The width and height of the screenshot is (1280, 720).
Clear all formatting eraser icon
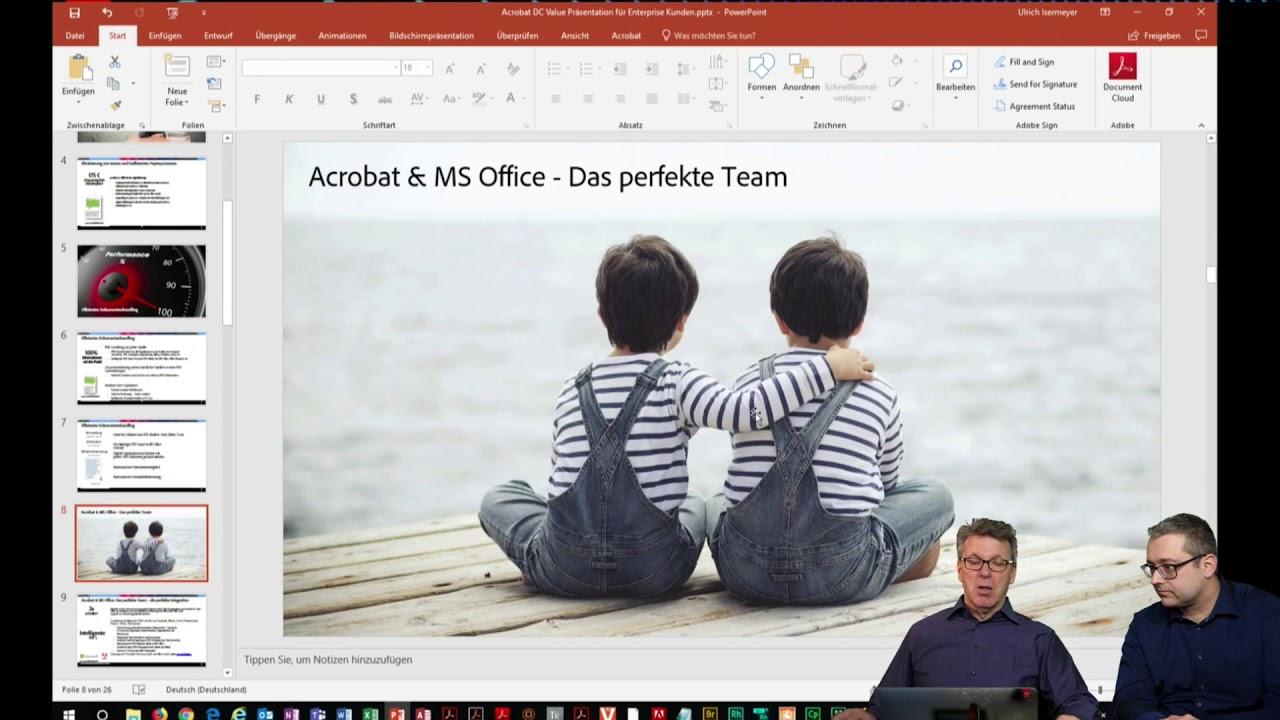513,68
